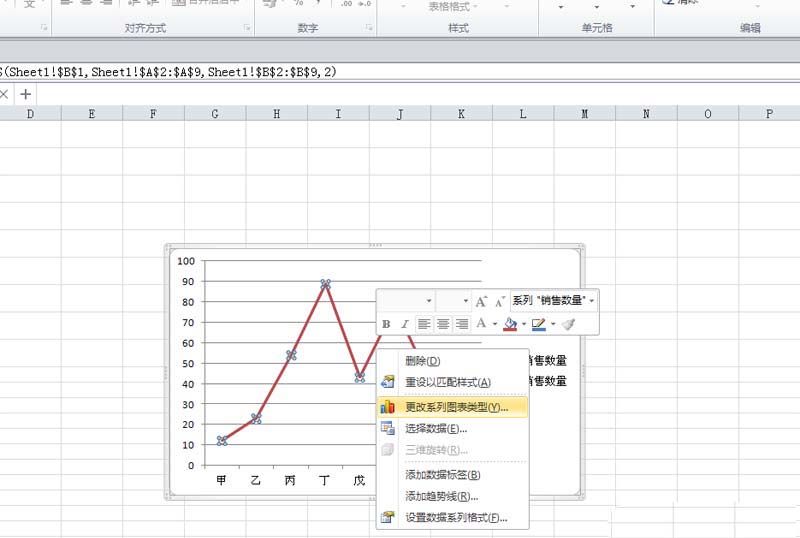Expand the shape fill color dropdown arrow

click(x=524, y=324)
